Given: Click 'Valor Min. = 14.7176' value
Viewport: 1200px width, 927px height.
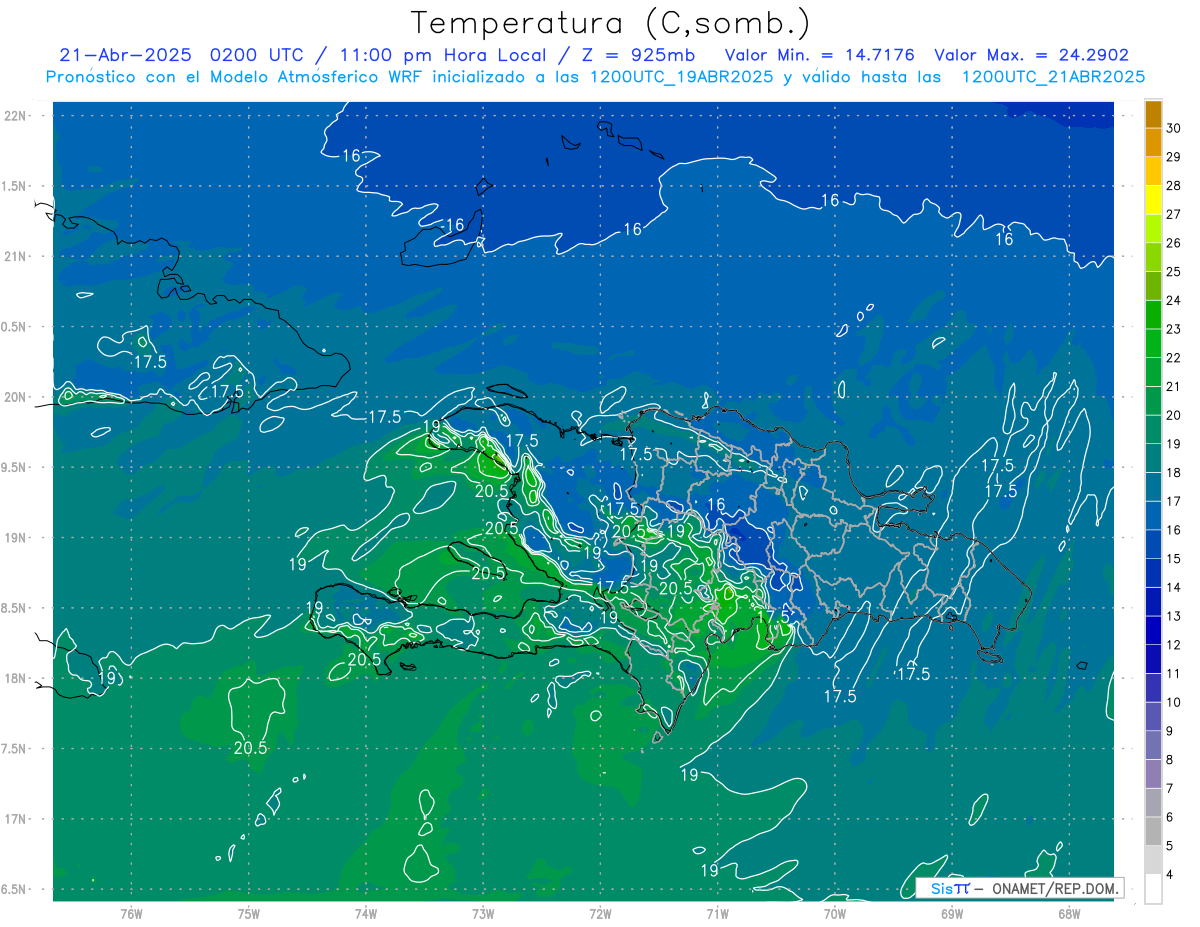Looking at the screenshot, I should 820,55.
